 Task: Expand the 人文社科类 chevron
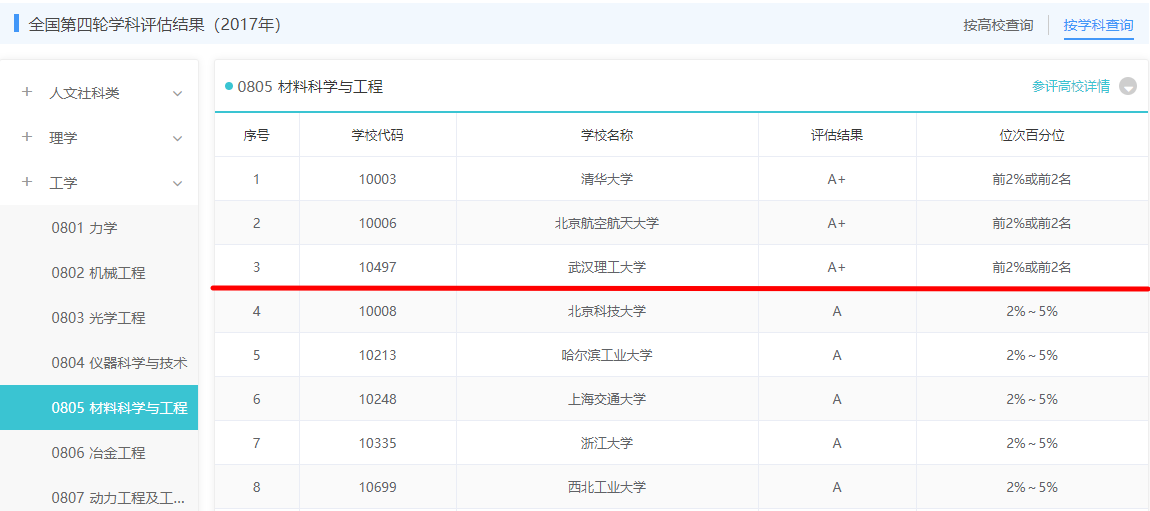[177, 94]
